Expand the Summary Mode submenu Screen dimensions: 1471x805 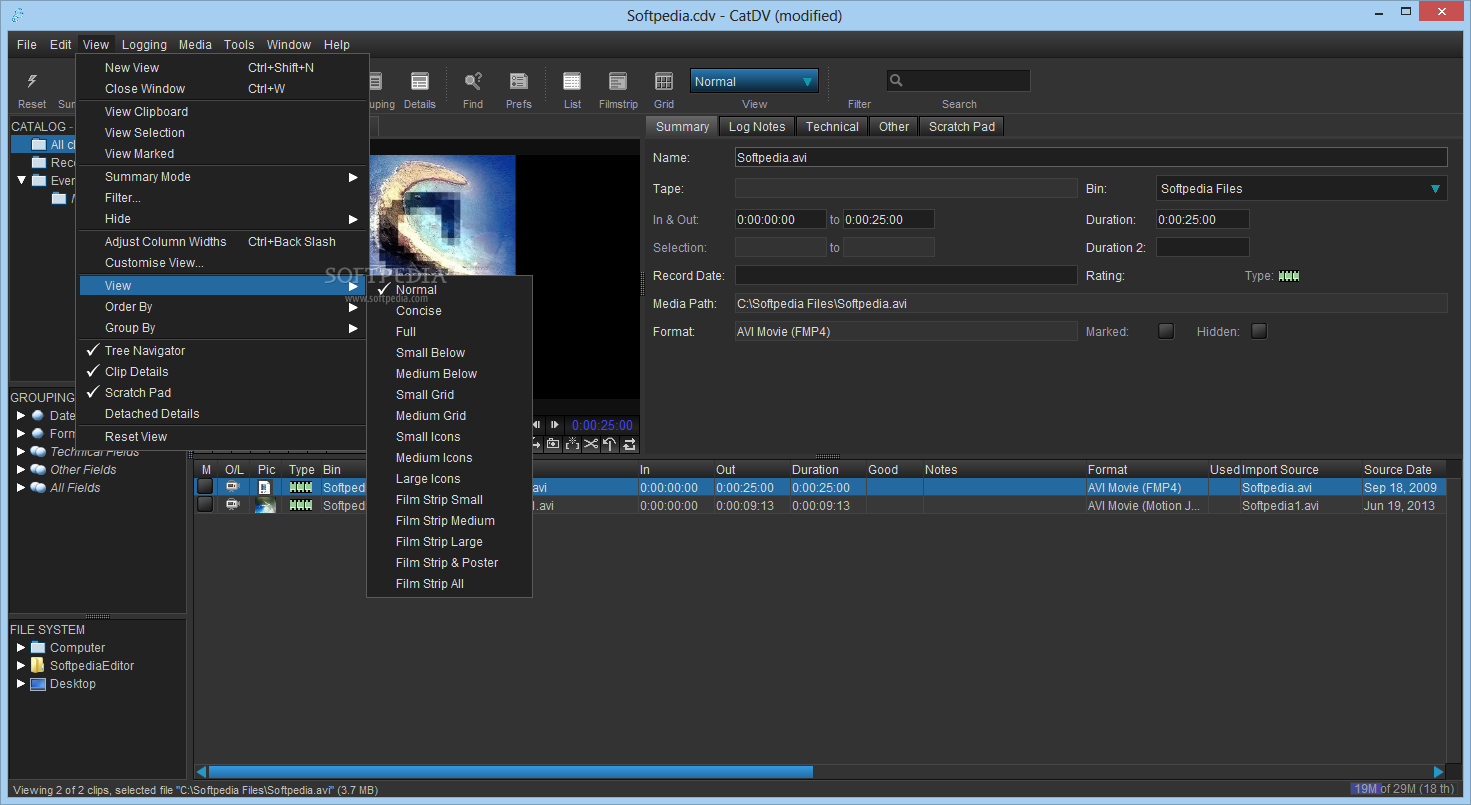tap(223, 177)
